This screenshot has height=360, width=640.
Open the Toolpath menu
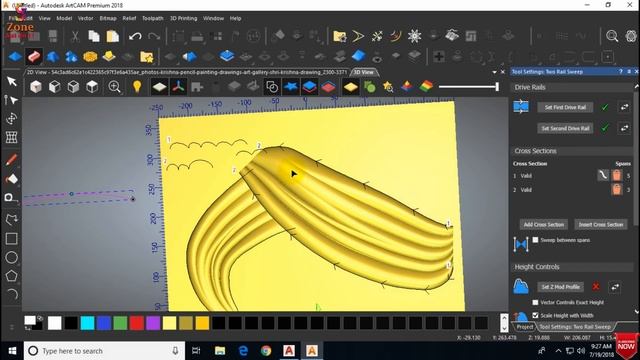[x=152, y=18]
